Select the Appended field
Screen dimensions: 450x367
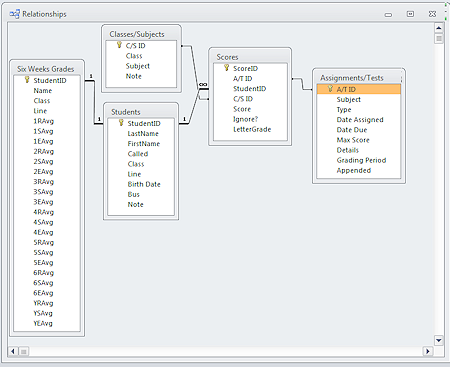pyautogui.click(x=354, y=170)
